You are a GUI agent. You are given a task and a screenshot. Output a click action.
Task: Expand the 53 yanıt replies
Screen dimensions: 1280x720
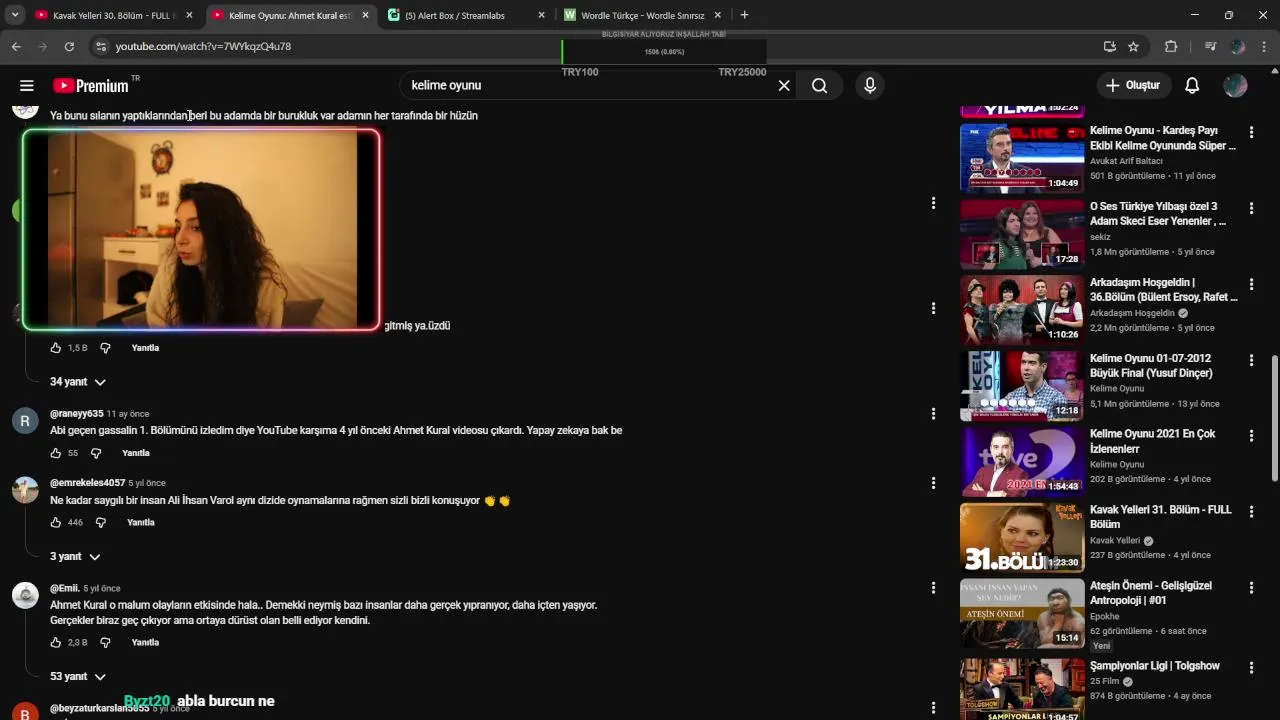point(78,676)
